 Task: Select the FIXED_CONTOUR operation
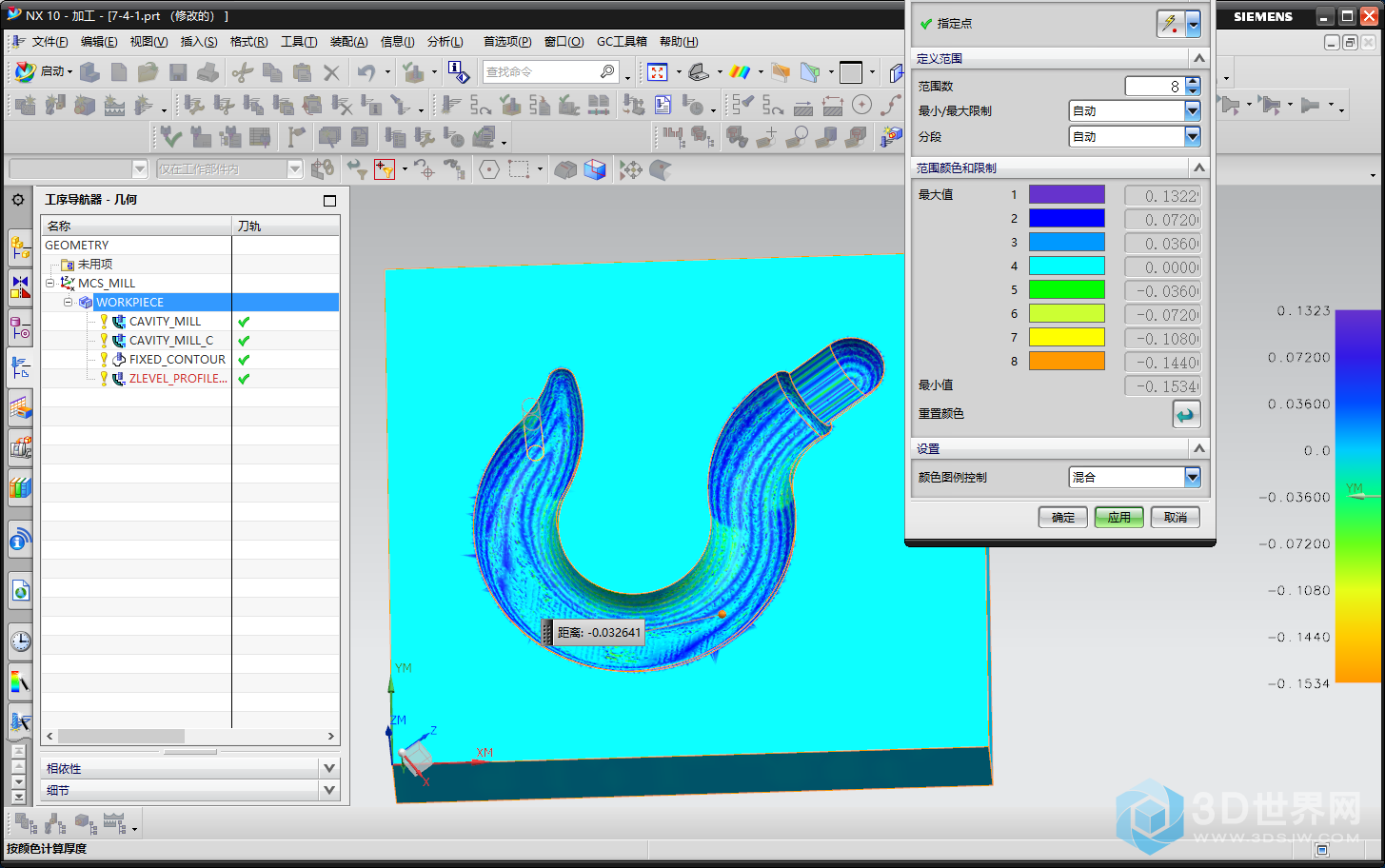point(177,360)
